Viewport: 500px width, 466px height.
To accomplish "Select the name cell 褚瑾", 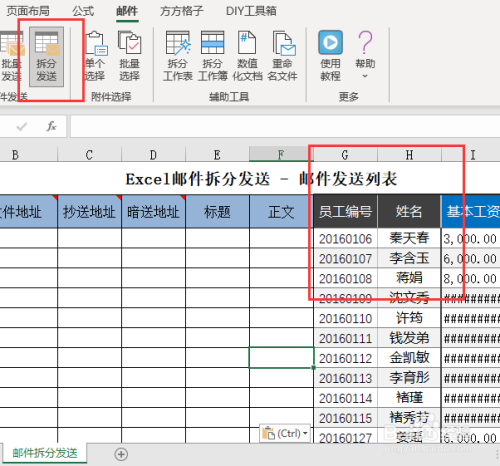I will coord(409,398).
